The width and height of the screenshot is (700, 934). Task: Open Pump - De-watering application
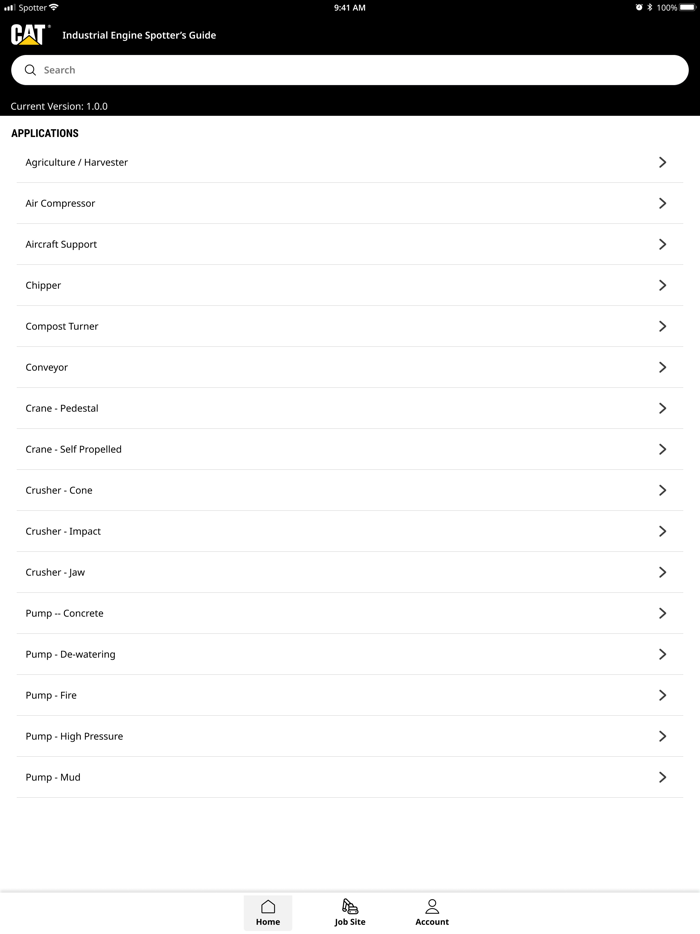[x=70, y=654]
